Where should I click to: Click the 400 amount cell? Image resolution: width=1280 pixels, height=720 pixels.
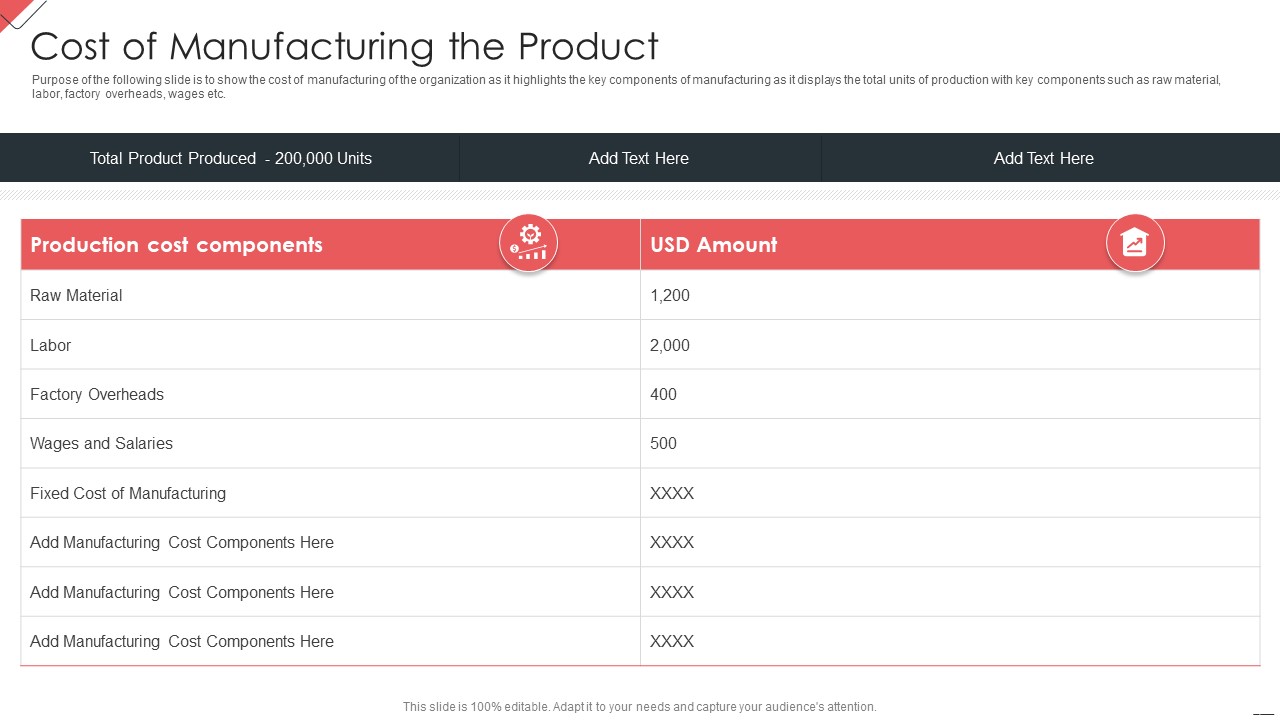pos(950,394)
